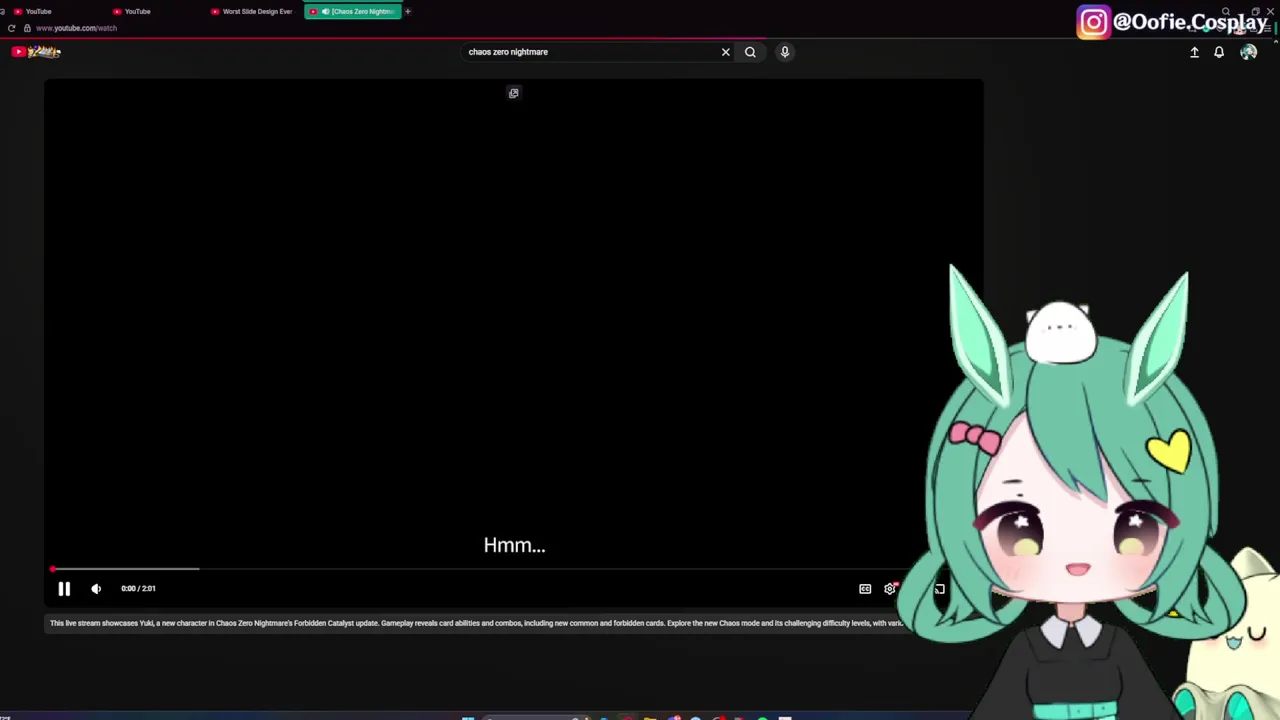Click the 0:00 / 2:01 time display
This screenshot has width=1280, height=720.
(138, 589)
